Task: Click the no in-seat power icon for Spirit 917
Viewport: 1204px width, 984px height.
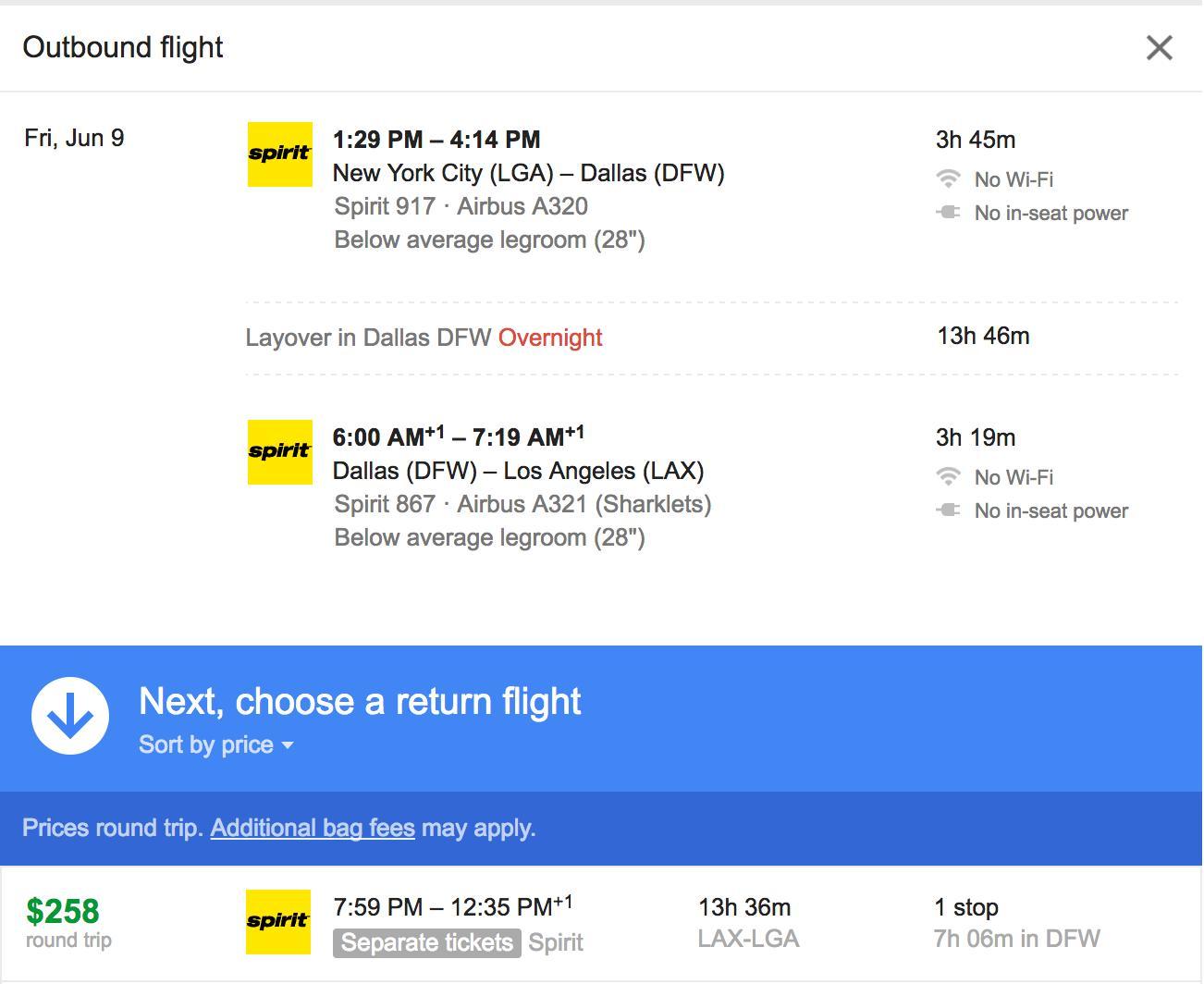Action: pos(948,213)
